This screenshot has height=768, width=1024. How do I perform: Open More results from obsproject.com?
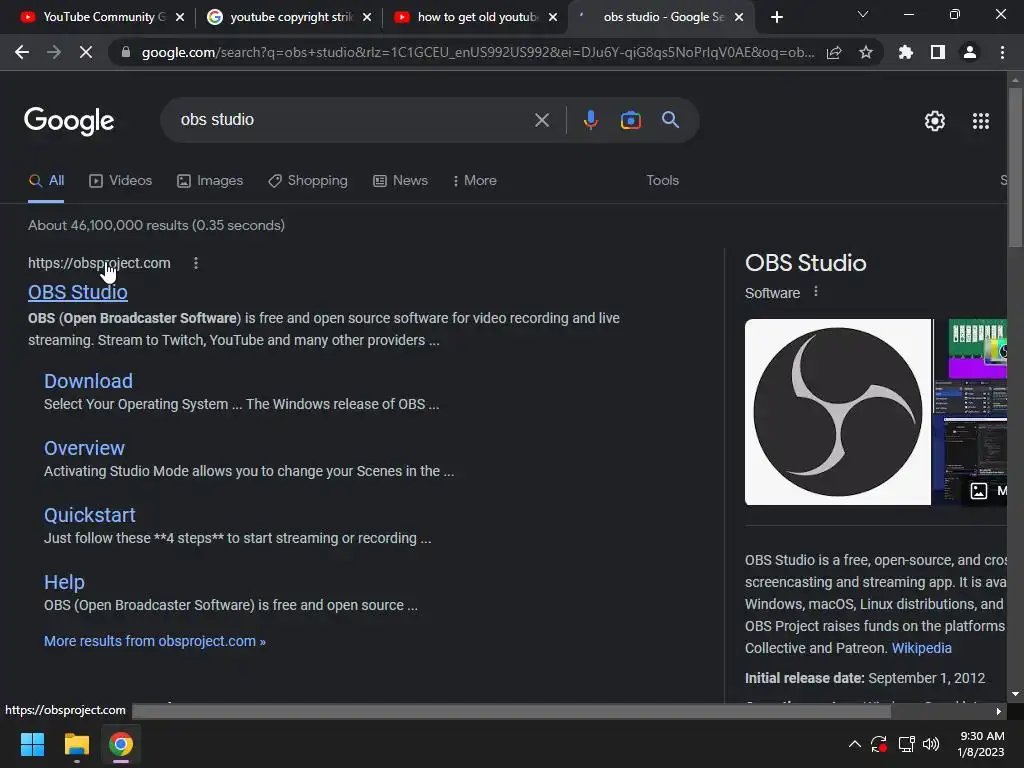point(155,641)
